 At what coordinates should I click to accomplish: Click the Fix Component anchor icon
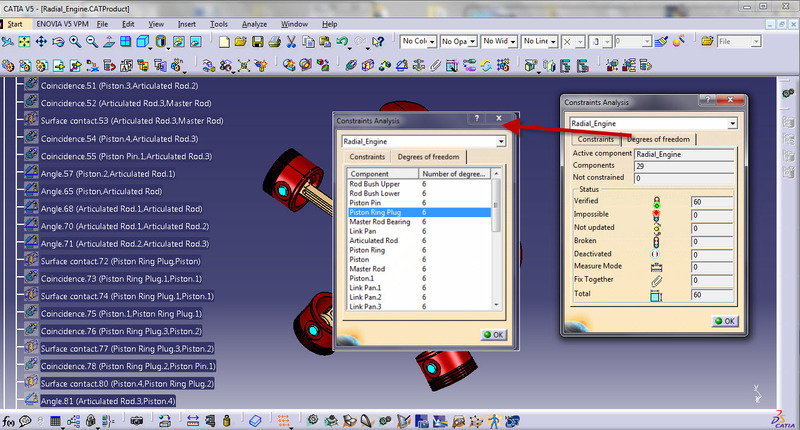point(419,65)
